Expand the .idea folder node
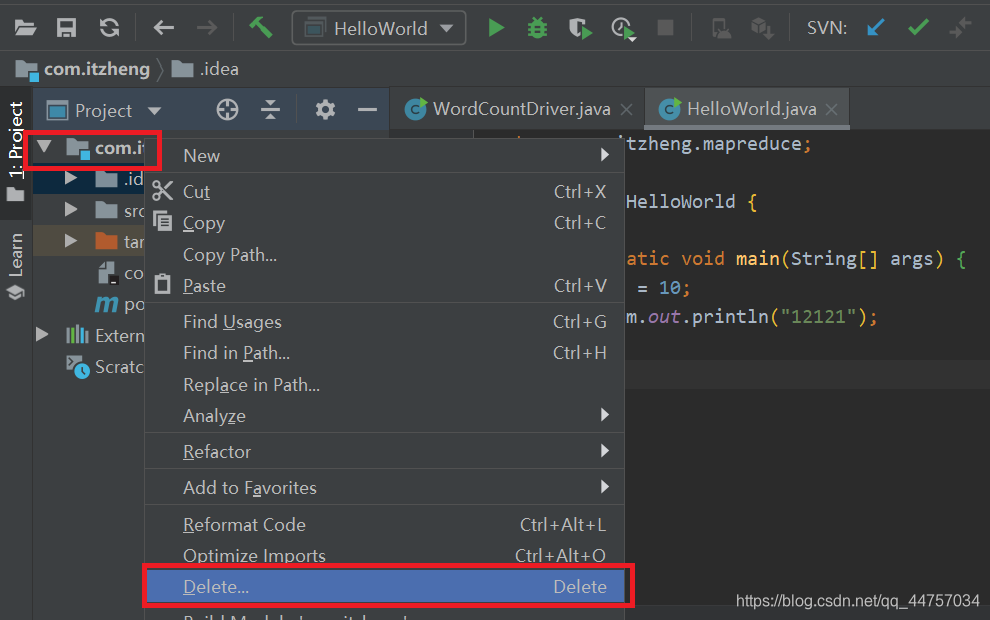Viewport: 990px width, 620px height. 71,179
